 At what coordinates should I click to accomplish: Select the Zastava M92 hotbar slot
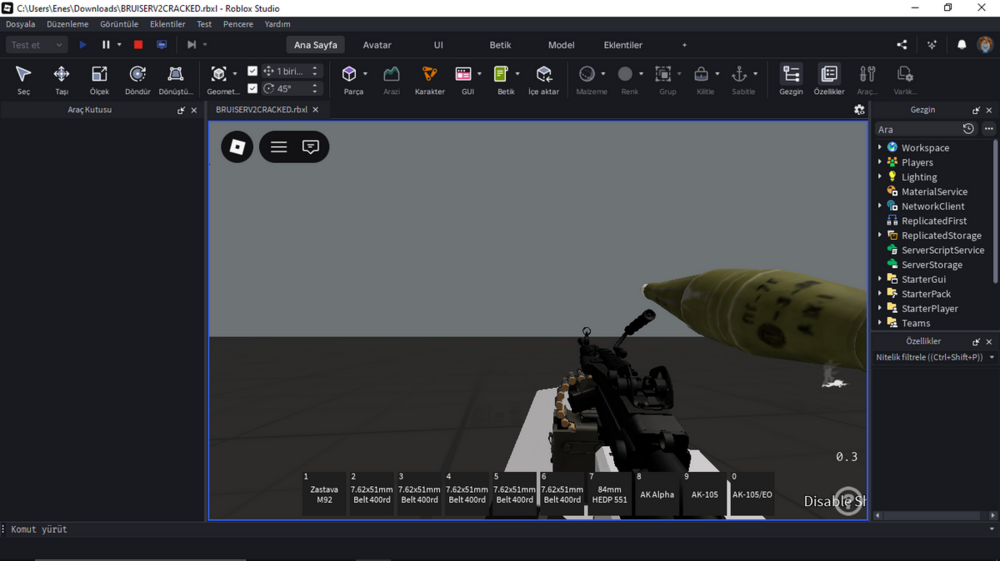click(x=324, y=494)
